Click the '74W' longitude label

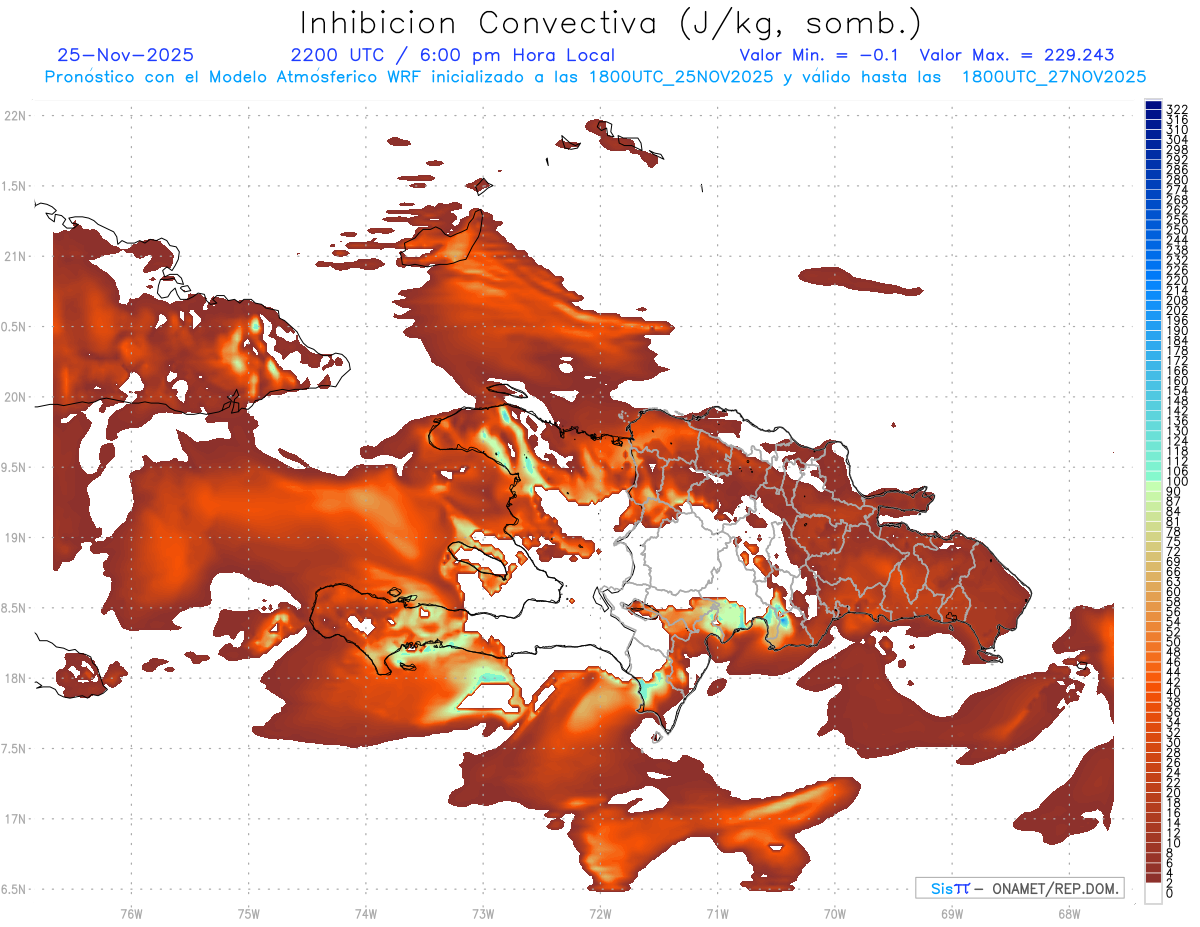365,913
